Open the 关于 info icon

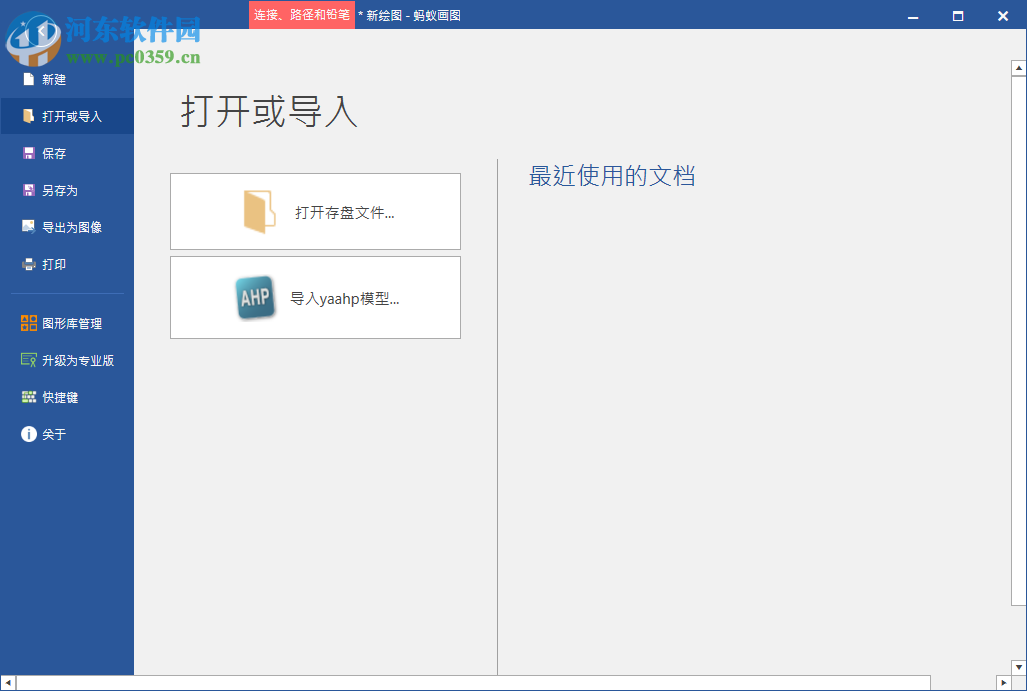pos(28,434)
